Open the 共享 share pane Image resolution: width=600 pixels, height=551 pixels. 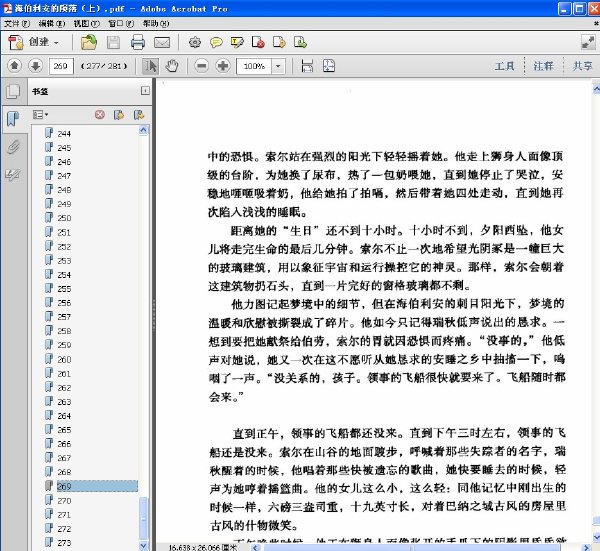[582, 66]
